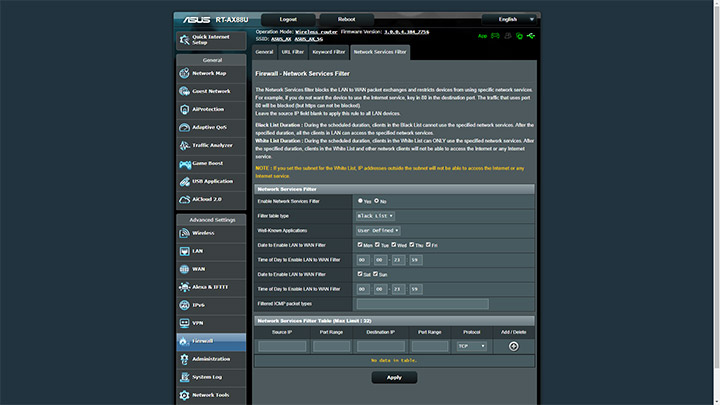
Task: Click the IPv6 icon
Action: pos(185,305)
